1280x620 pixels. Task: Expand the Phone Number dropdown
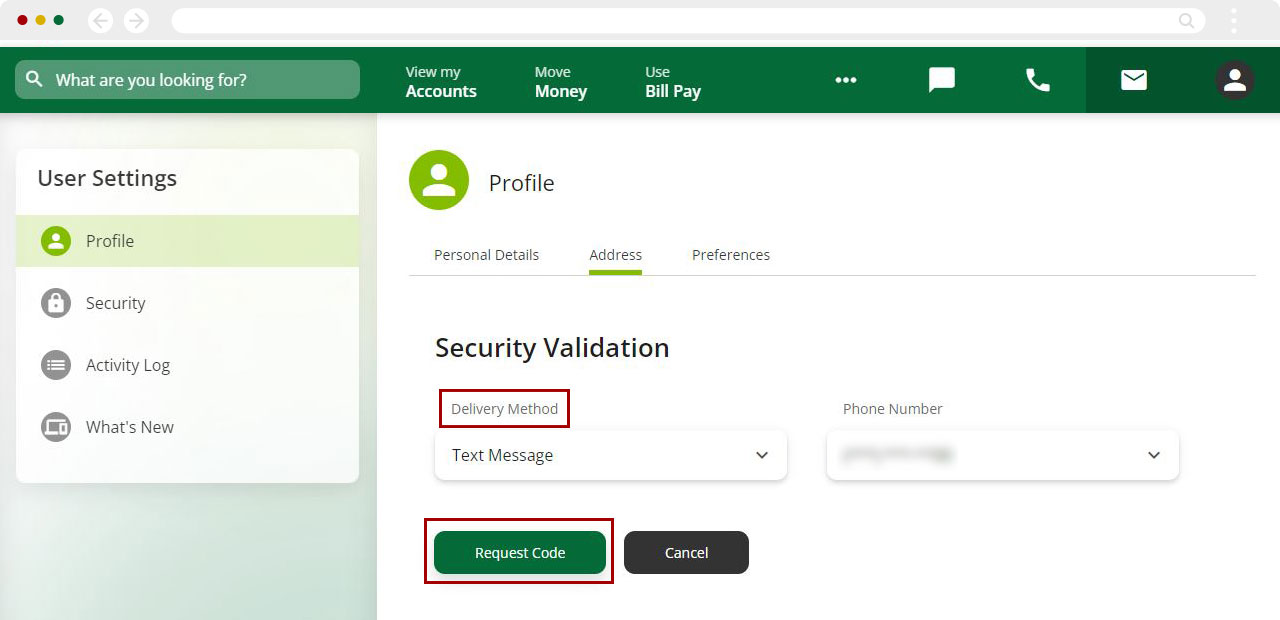pos(1002,455)
